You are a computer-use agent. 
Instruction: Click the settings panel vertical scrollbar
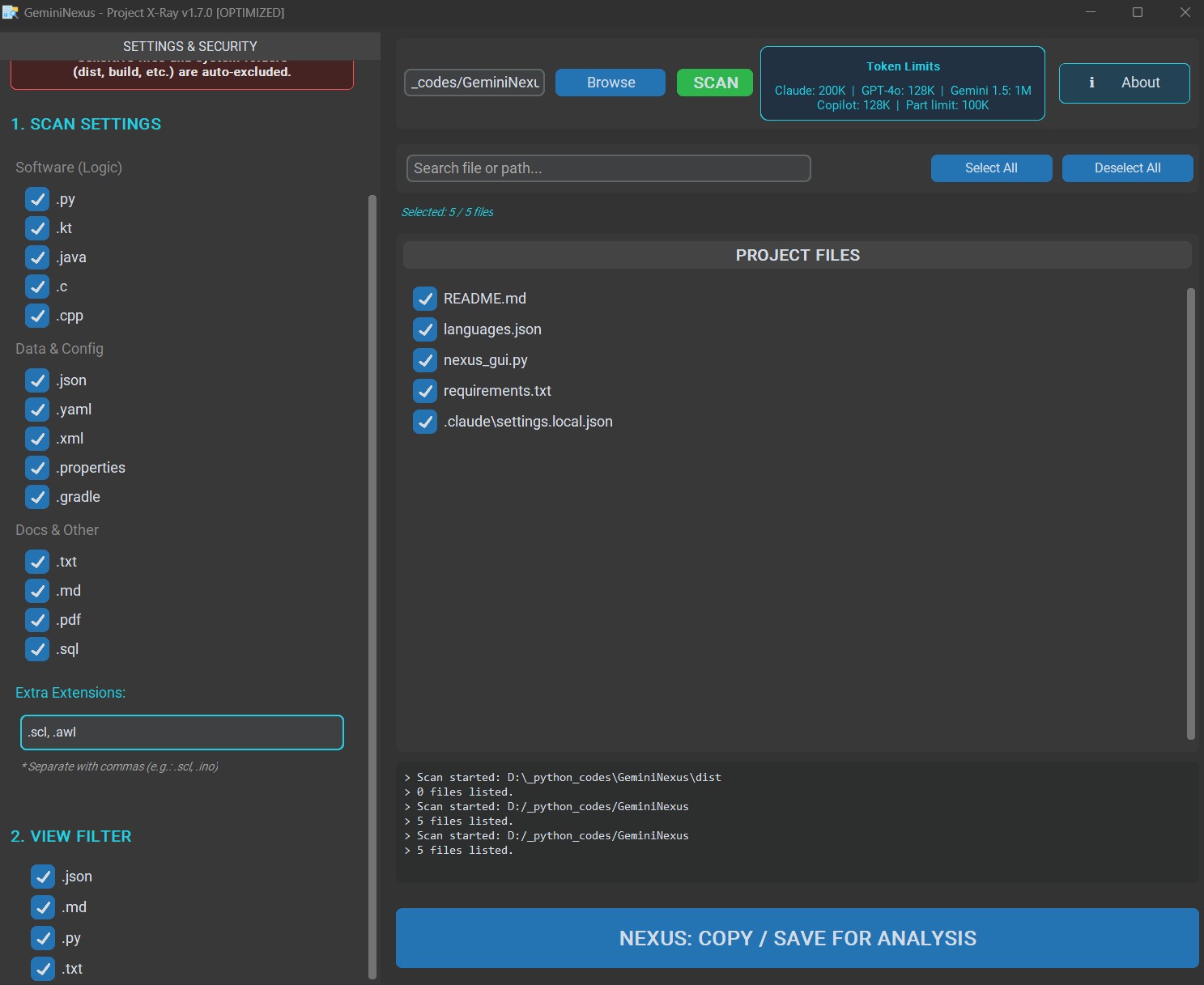pos(372,587)
